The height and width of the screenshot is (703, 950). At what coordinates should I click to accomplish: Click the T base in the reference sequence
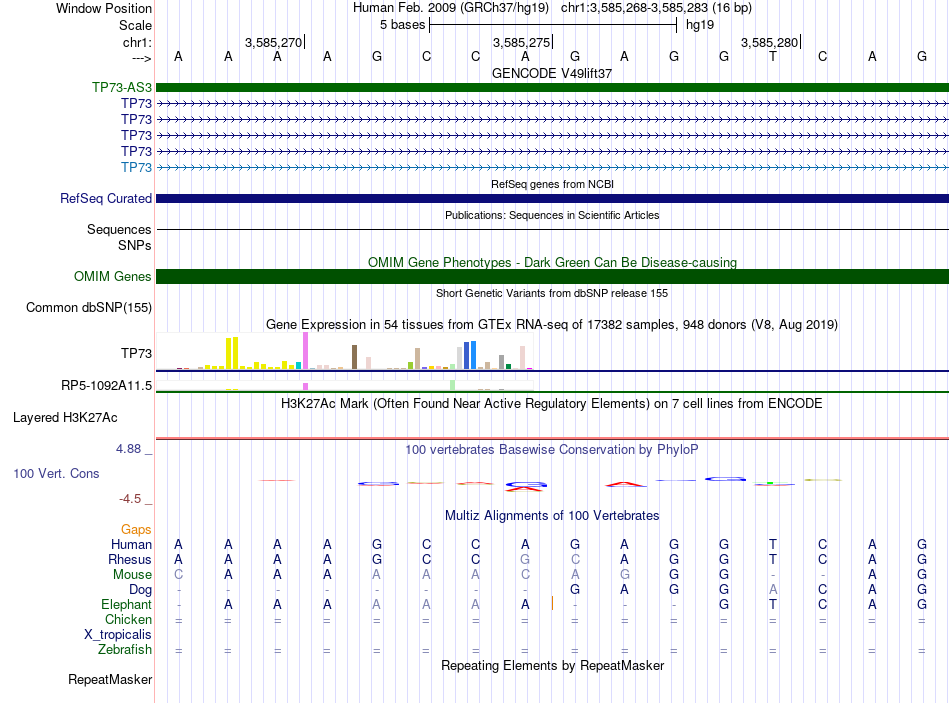[x=772, y=56]
